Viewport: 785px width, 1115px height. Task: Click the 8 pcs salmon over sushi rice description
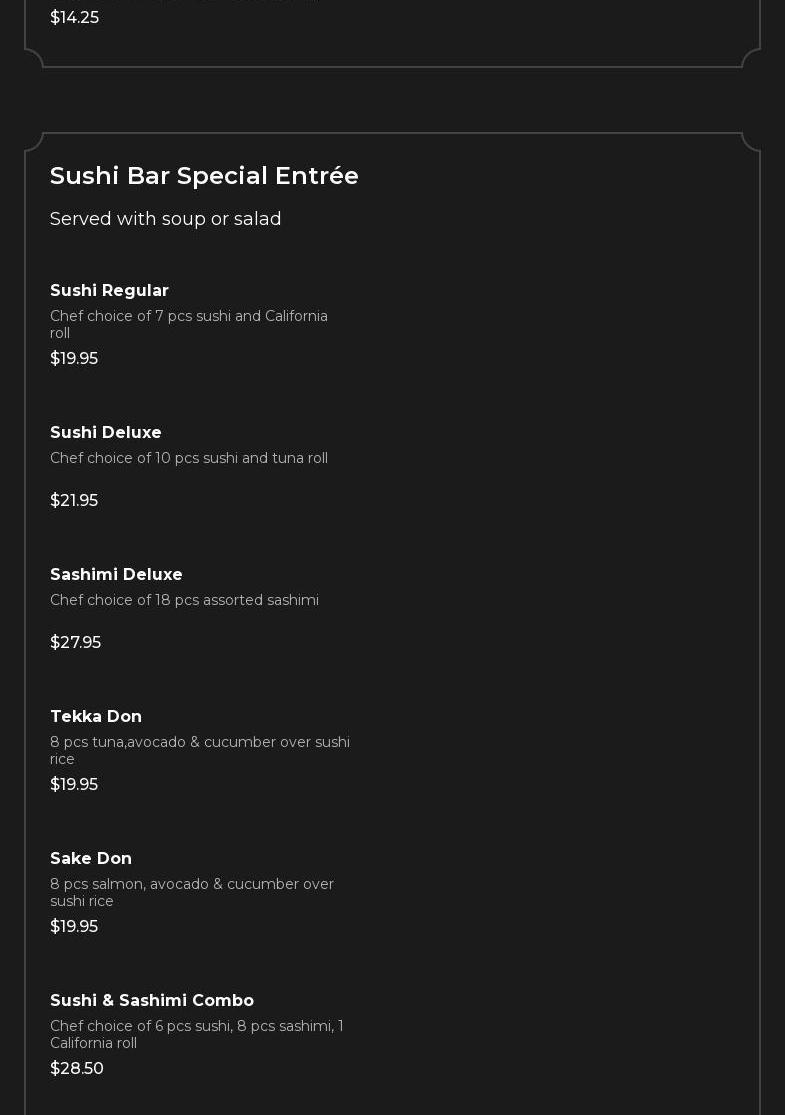[192, 892]
